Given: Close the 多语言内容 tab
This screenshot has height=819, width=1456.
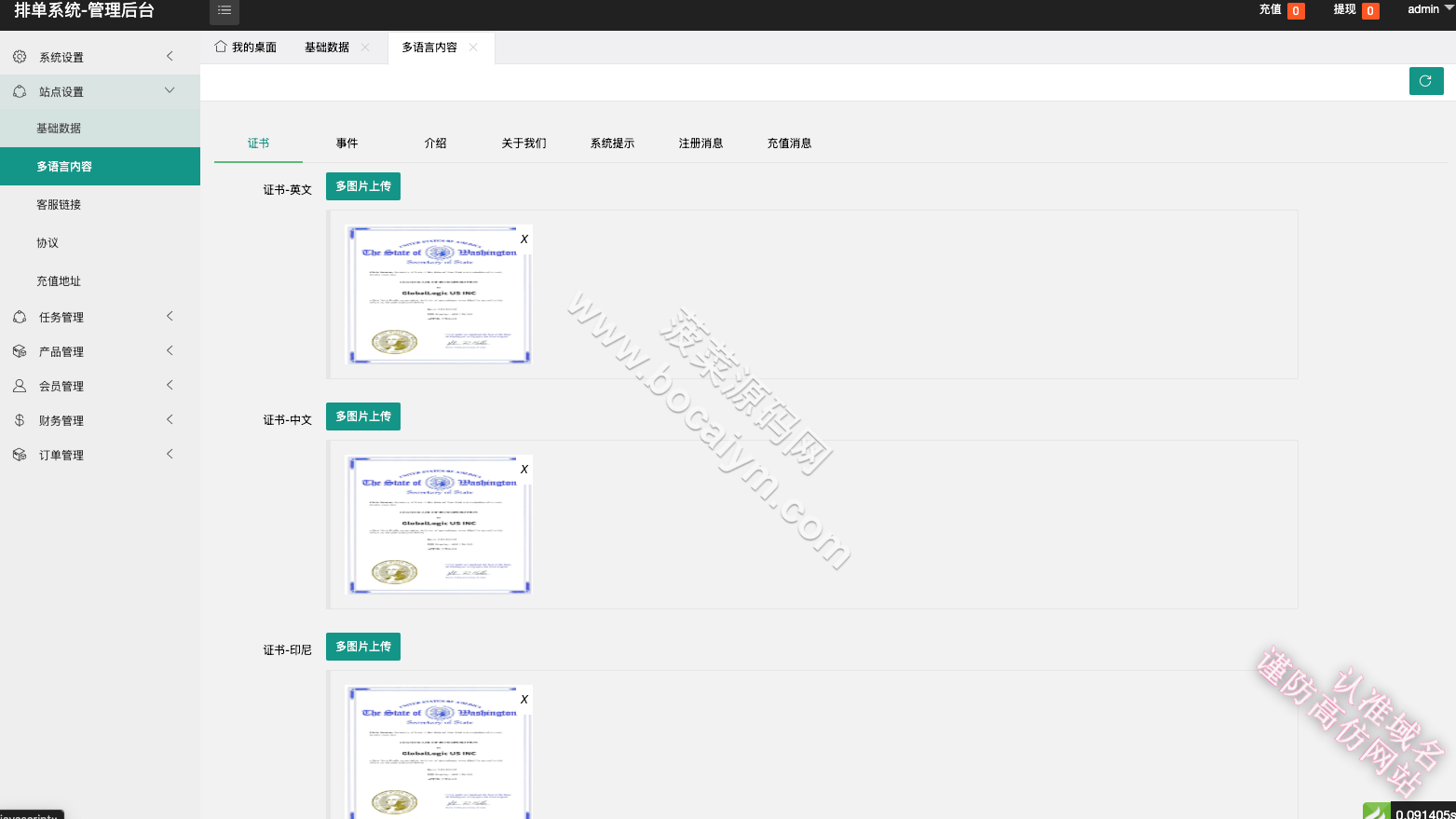Looking at the screenshot, I should [x=473, y=48].
